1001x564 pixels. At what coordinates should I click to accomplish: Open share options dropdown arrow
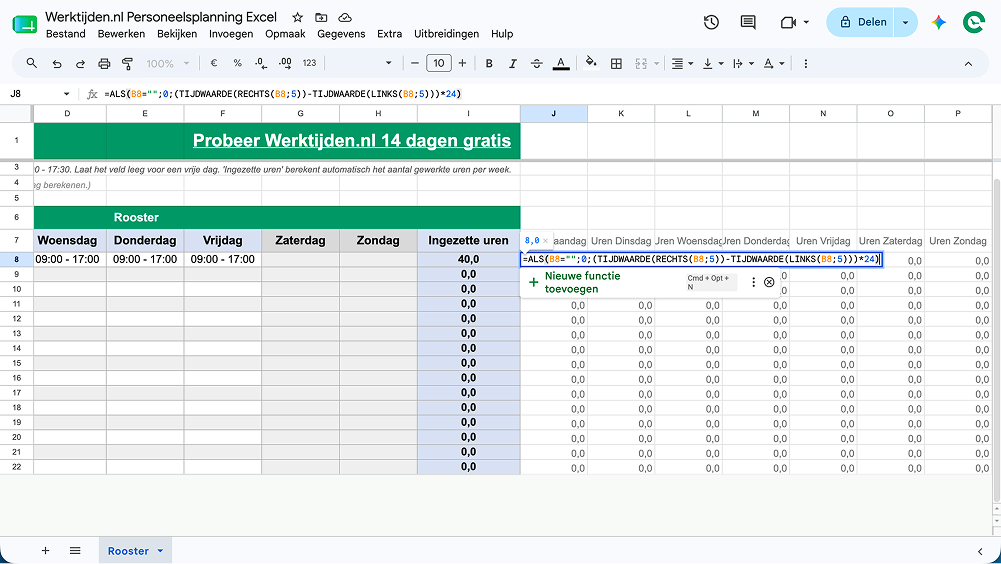pyautogui.click(x=905, y=22)
